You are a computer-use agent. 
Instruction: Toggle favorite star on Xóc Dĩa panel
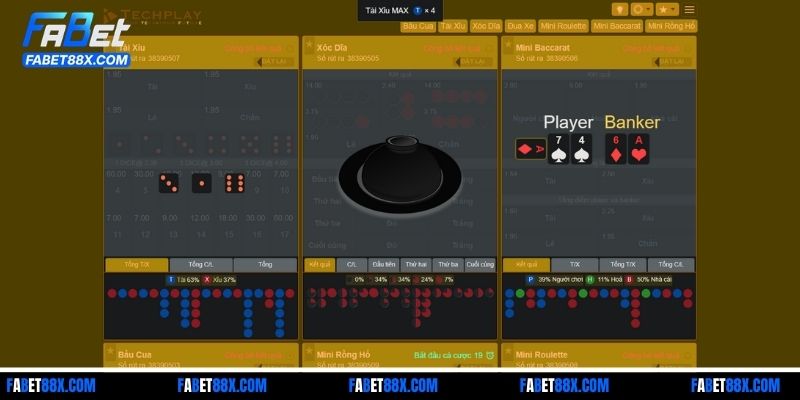[309, 45]
